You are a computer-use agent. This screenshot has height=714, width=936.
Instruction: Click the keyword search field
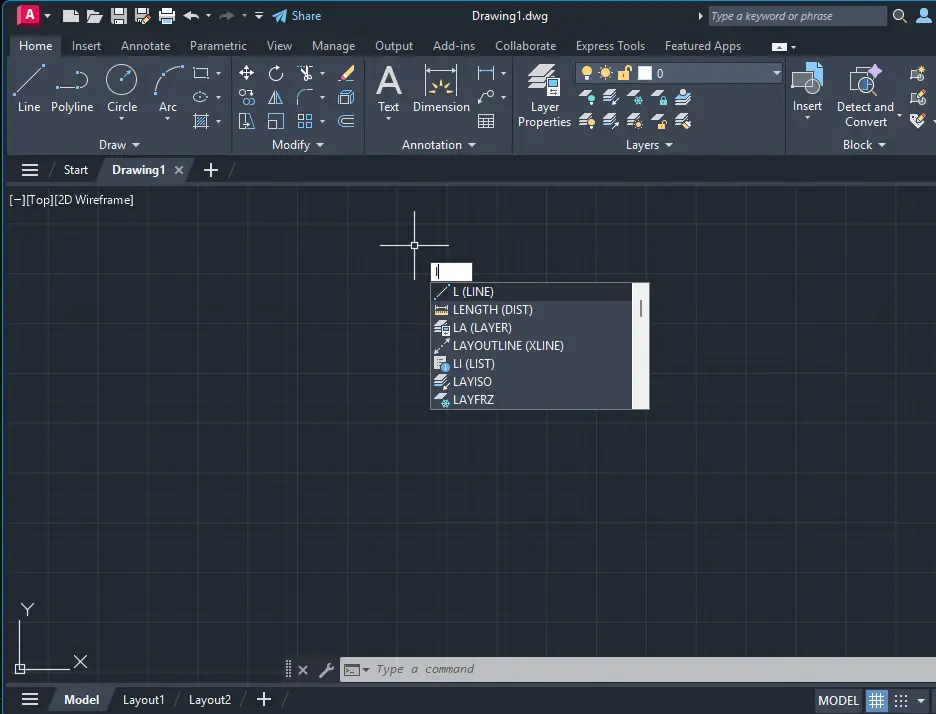coord(797,16)
